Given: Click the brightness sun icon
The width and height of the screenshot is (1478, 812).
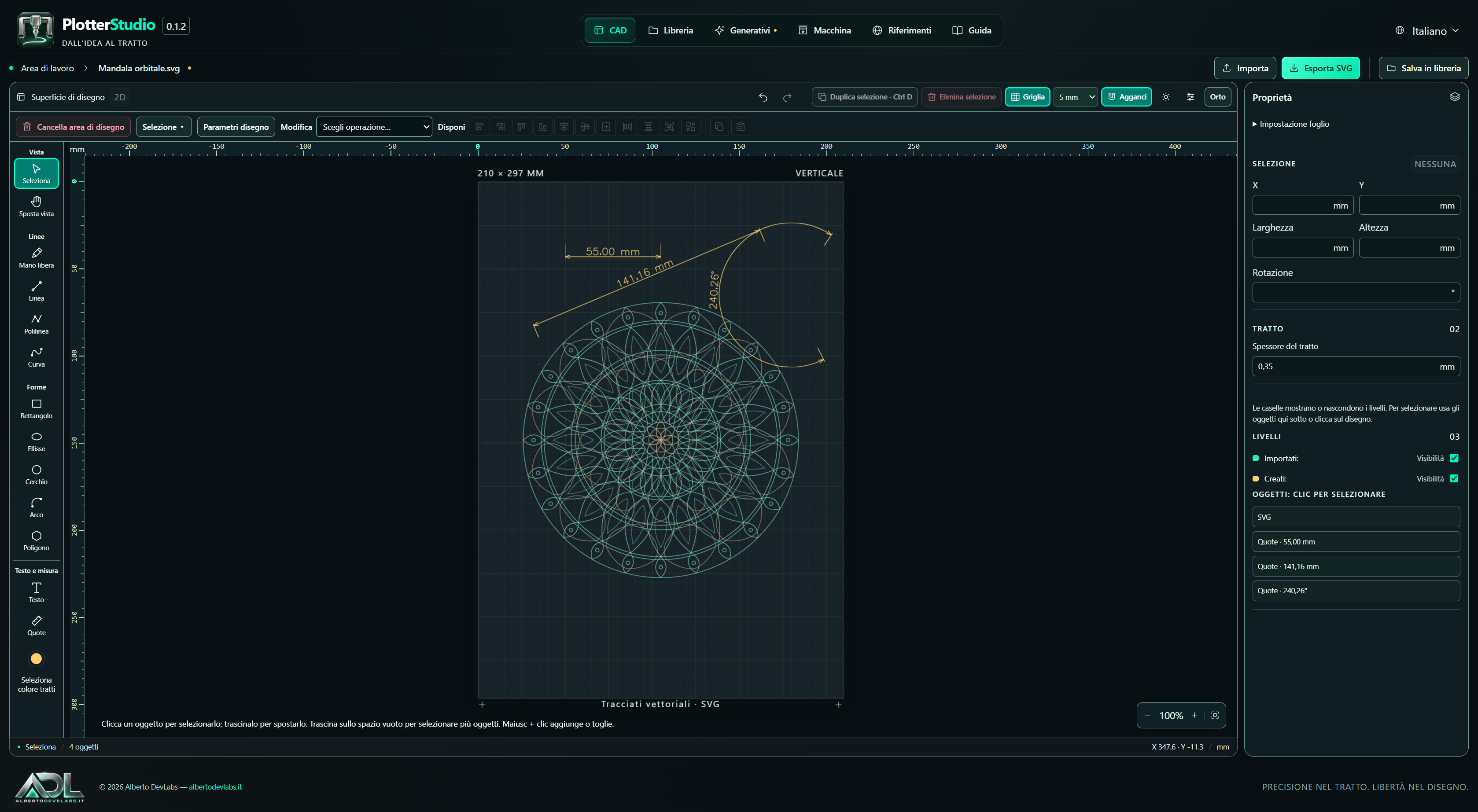Looking at the screenshot, I should [1166, 97].
